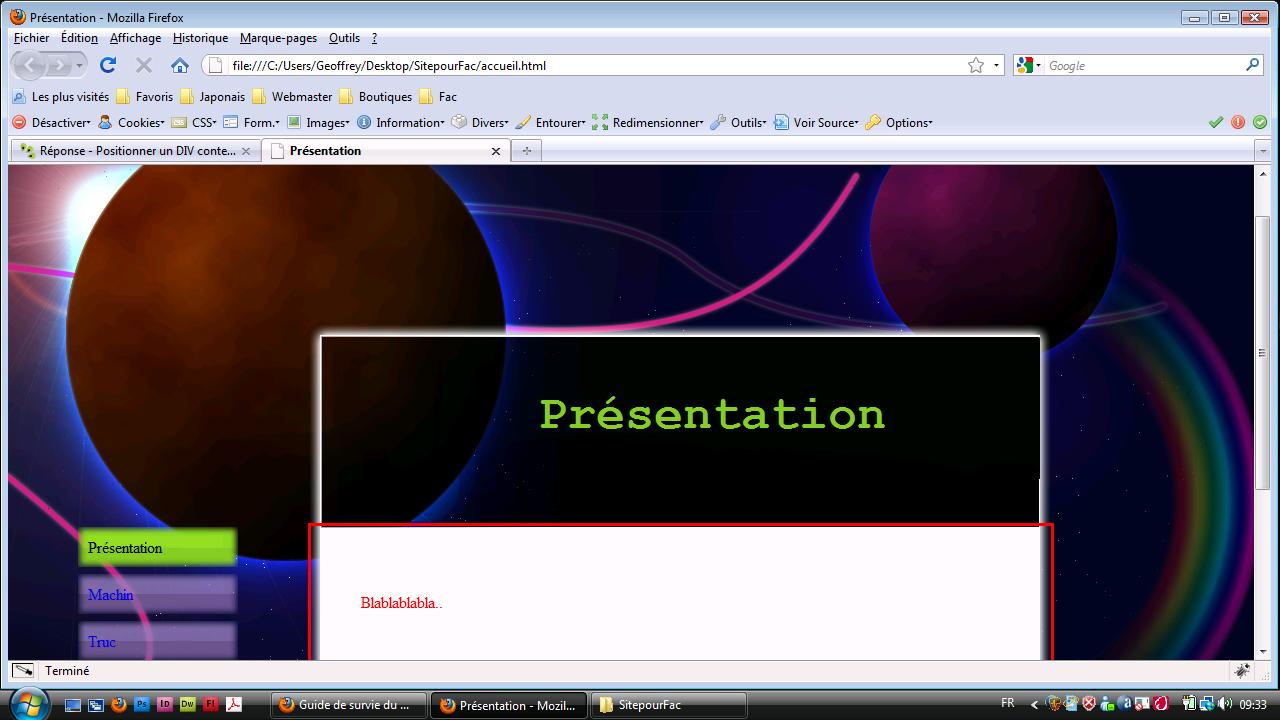Image resolution: width=1280 pixels, height=720 pixels.
Task: Launch Dreamweaver from the quick launch
Action: point(187,704)
